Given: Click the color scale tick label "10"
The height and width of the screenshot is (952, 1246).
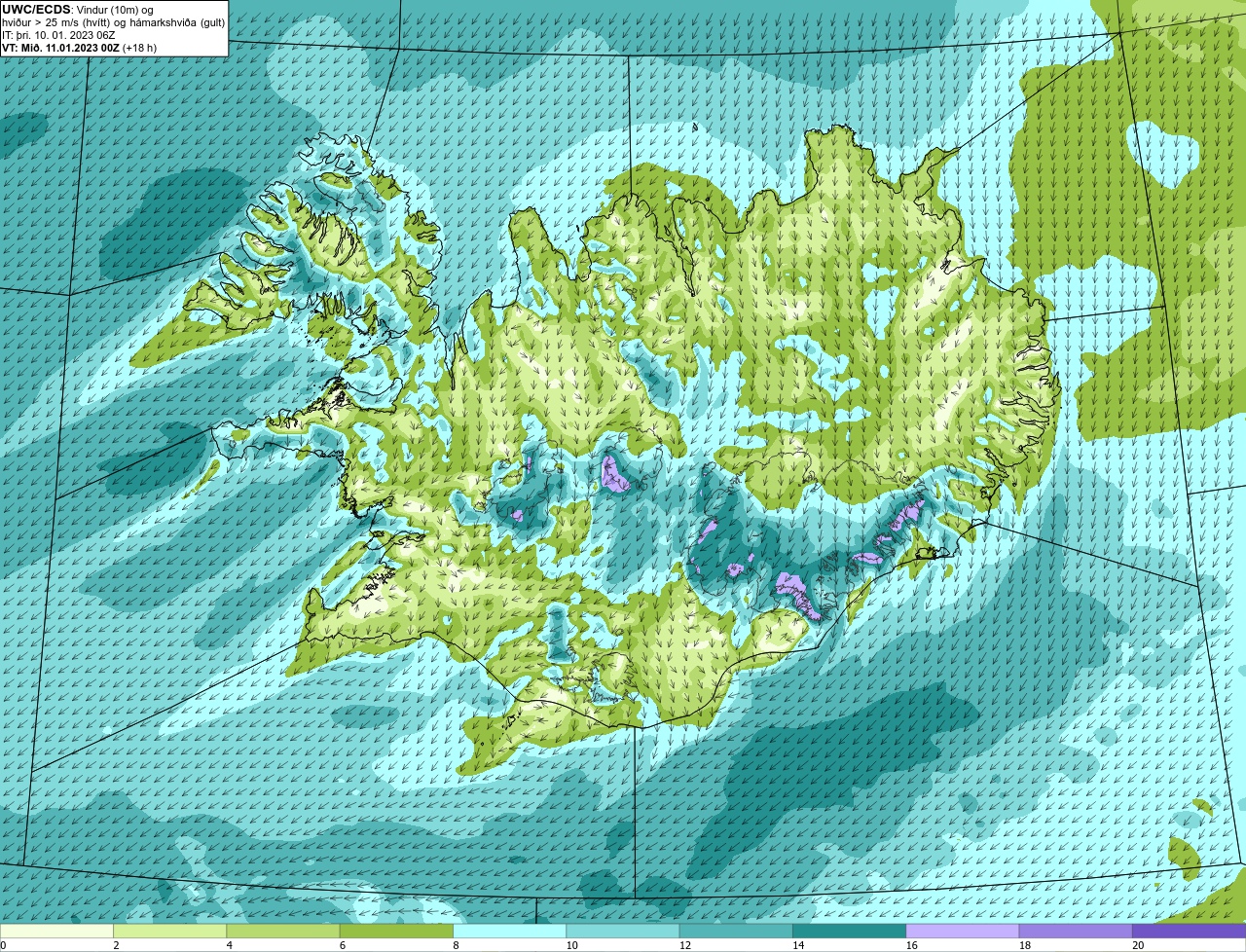Looking at the screenshot, I should (571, 945).
